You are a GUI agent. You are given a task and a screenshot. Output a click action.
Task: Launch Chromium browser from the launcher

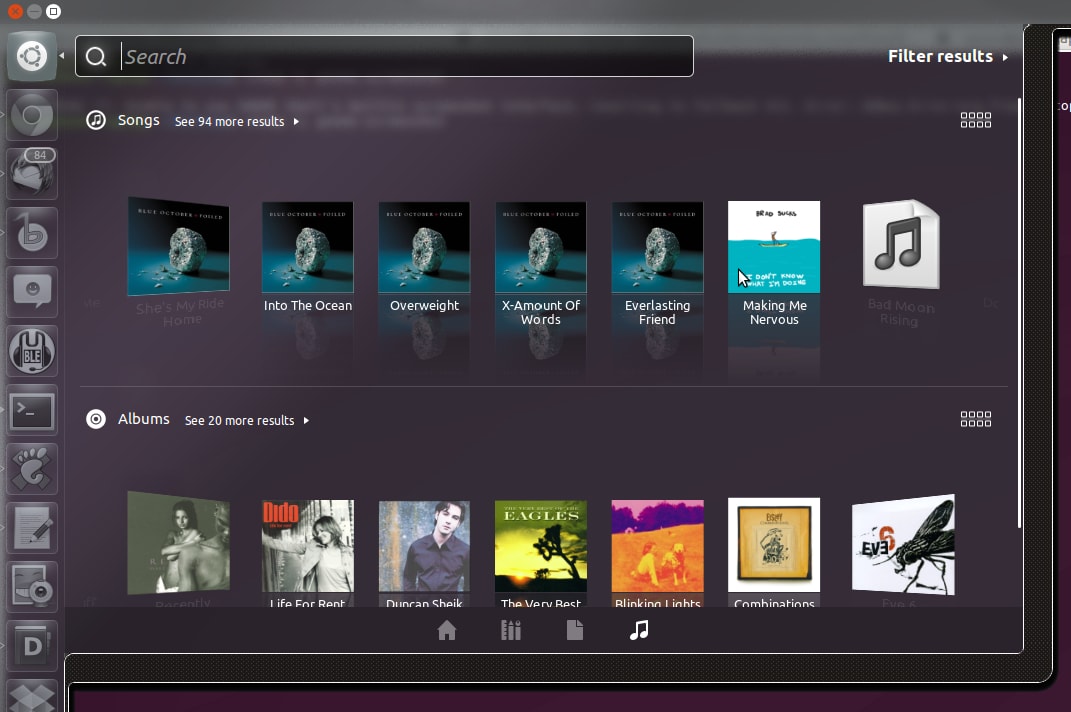click(31, 115)
